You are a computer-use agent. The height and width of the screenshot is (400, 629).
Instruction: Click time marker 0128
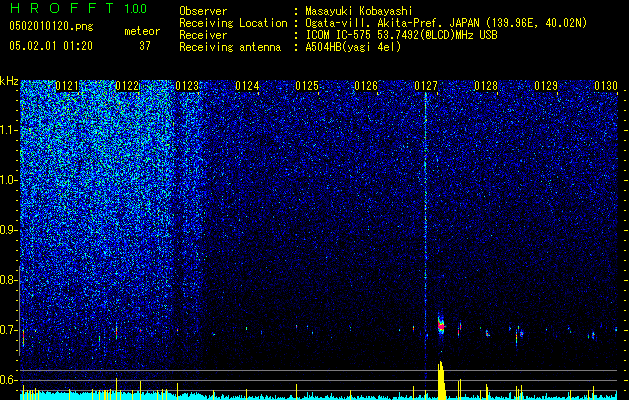(486, 86)
